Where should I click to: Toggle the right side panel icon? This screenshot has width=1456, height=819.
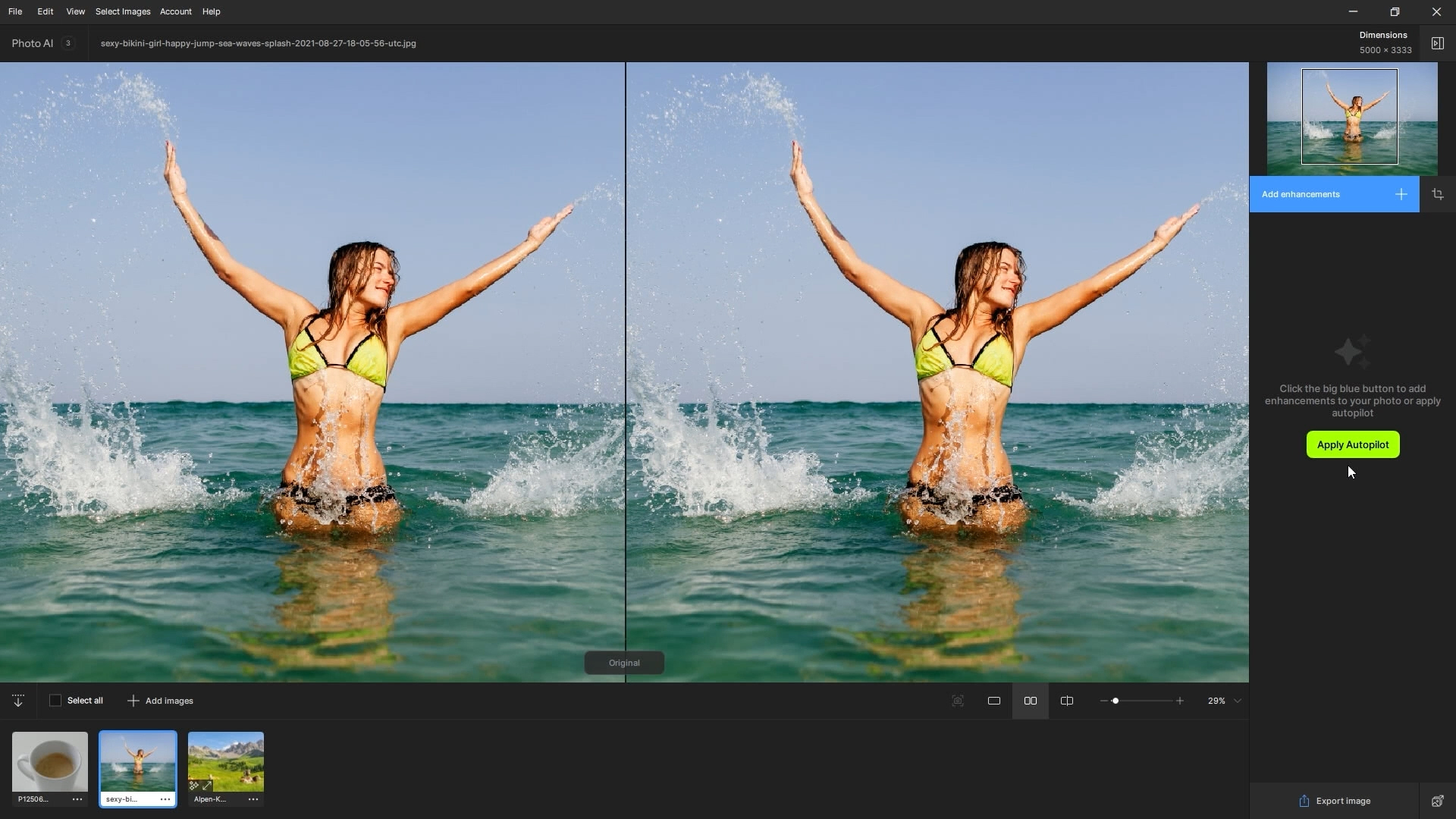pyautogui.click(x=1437, y=43)
